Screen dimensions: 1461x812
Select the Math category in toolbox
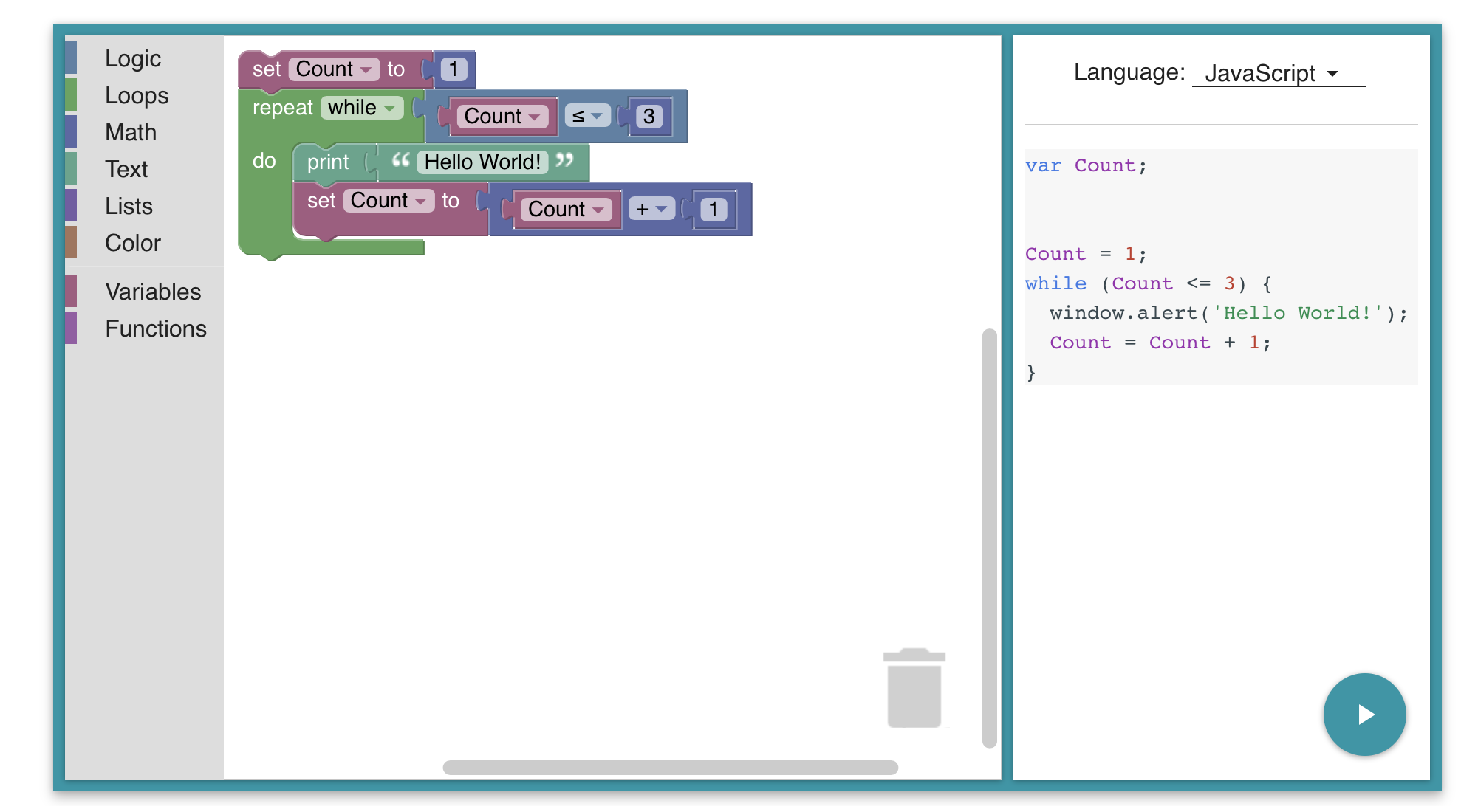coord(131,132)
